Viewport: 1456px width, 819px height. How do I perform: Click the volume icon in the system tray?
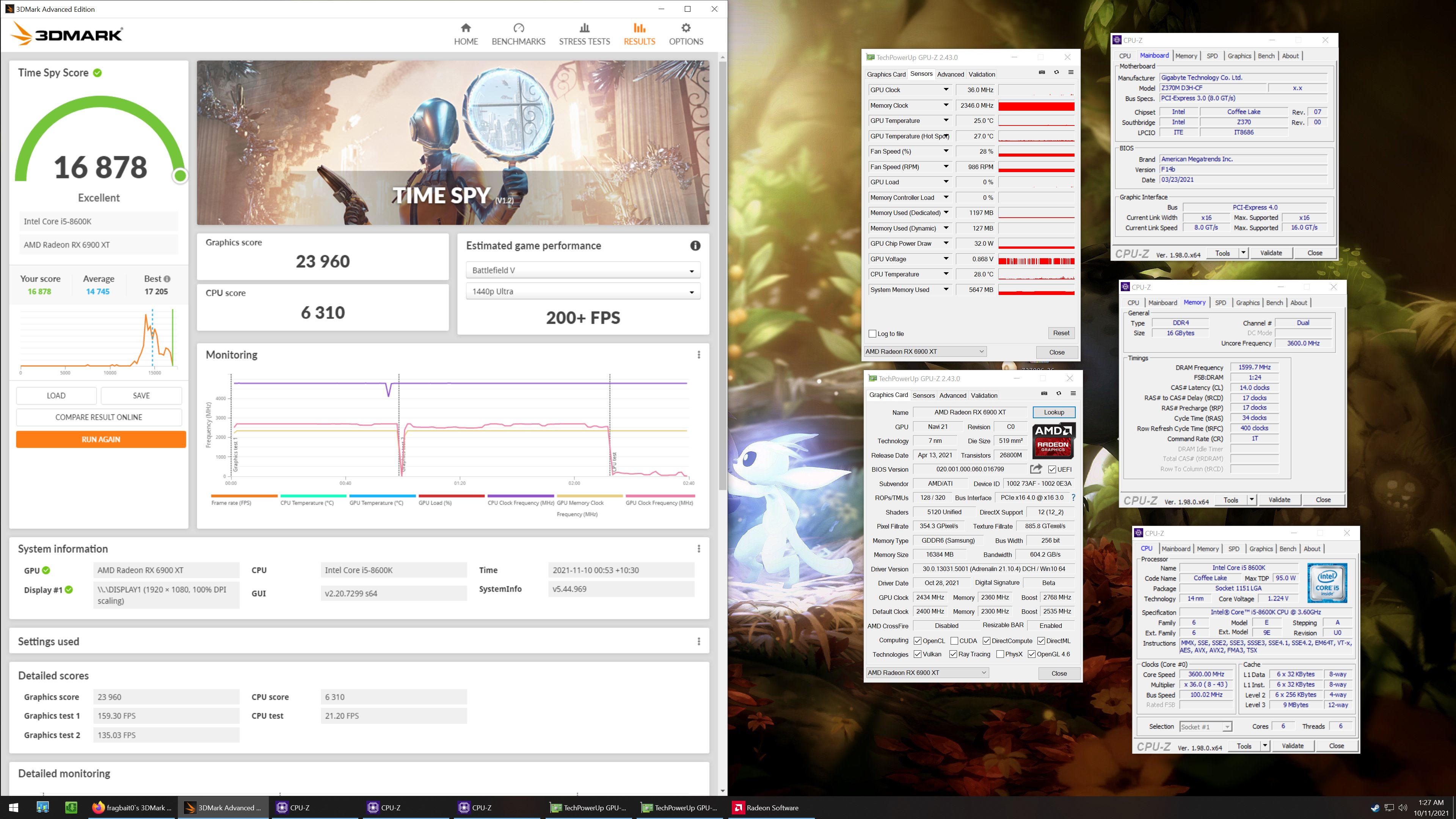1402,807
